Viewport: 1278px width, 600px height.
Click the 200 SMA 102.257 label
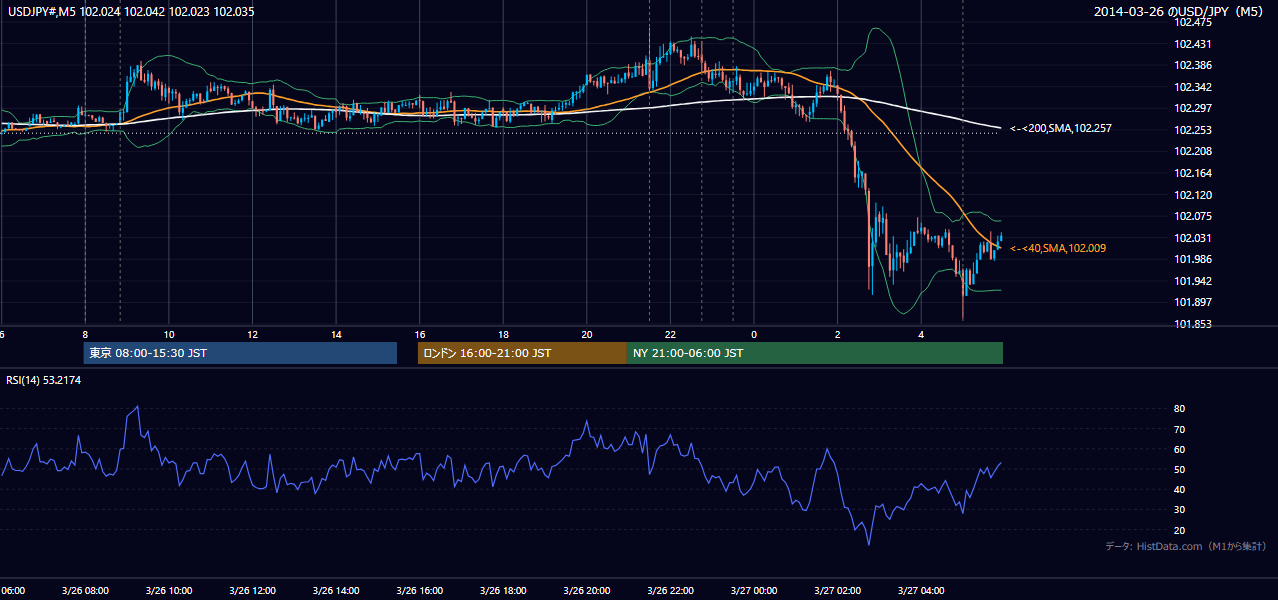[x=1060, y=129]
